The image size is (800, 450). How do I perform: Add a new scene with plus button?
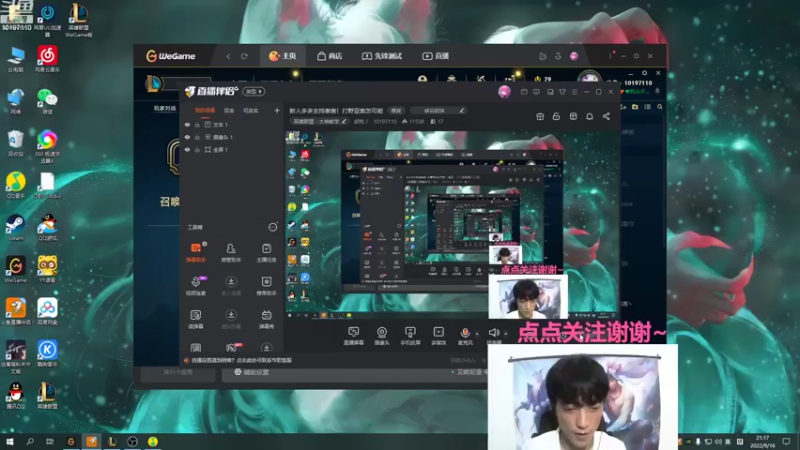[277, 110]
